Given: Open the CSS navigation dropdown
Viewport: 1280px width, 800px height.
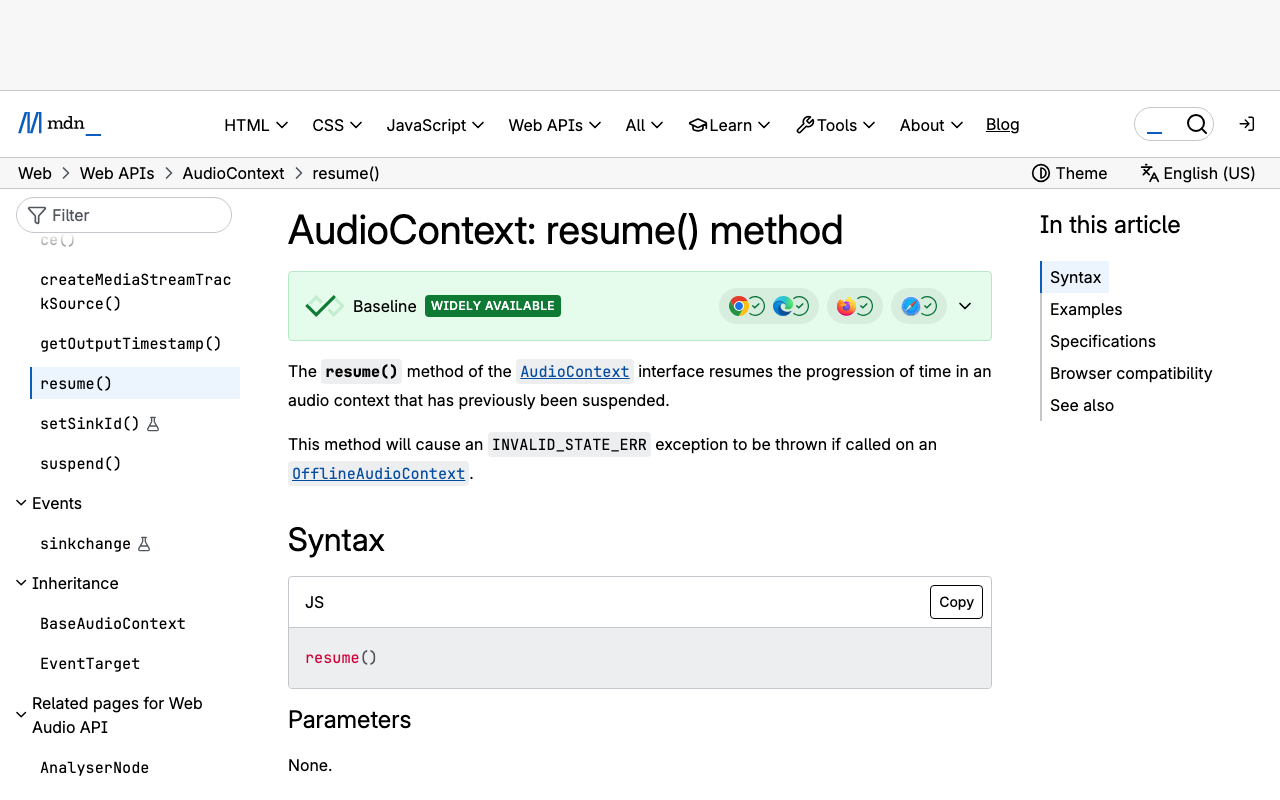Looking at the screenshot, I should tap(337, 125).
